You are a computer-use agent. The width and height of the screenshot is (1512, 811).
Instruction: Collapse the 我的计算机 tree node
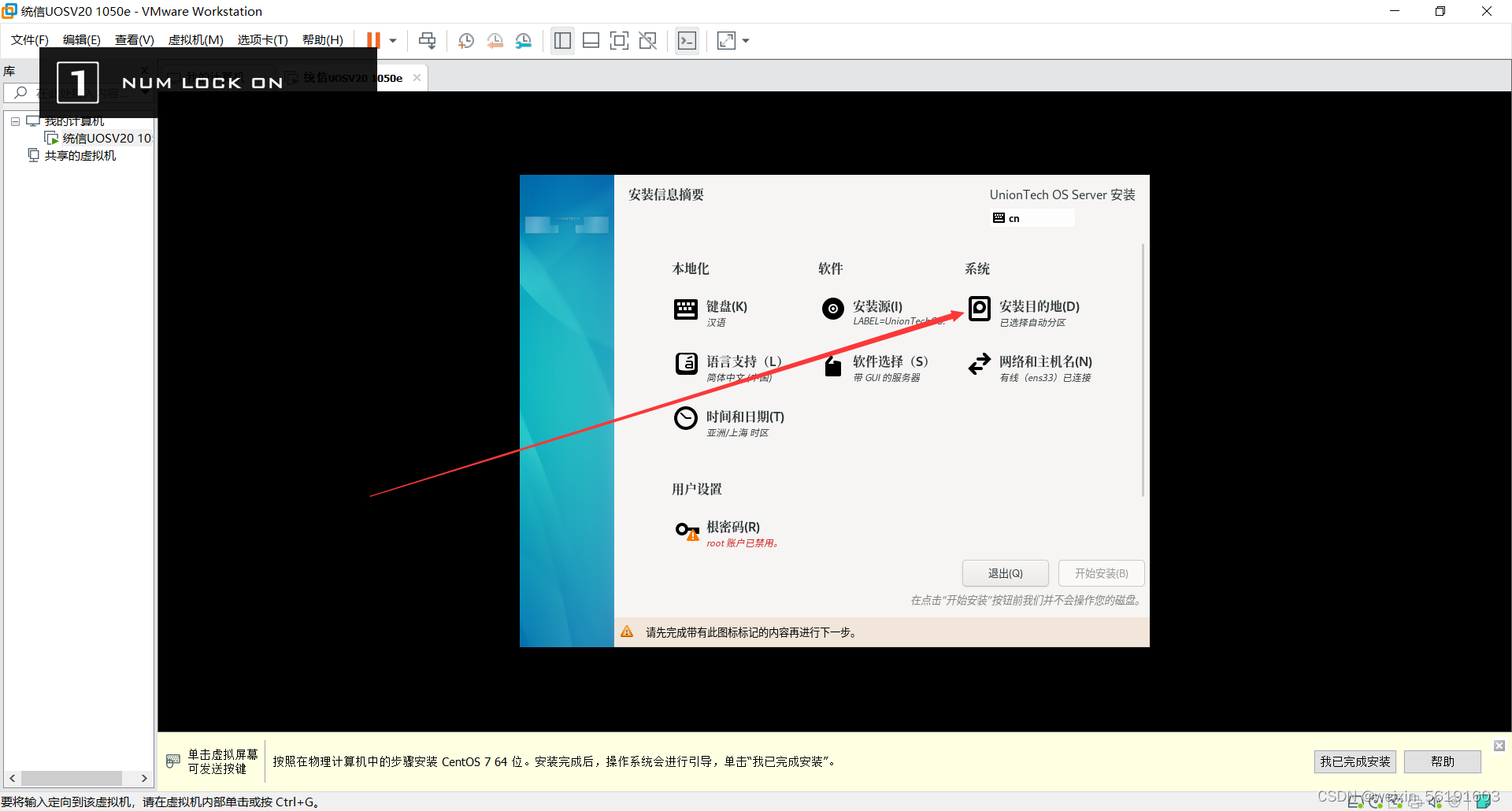[15, 121]
